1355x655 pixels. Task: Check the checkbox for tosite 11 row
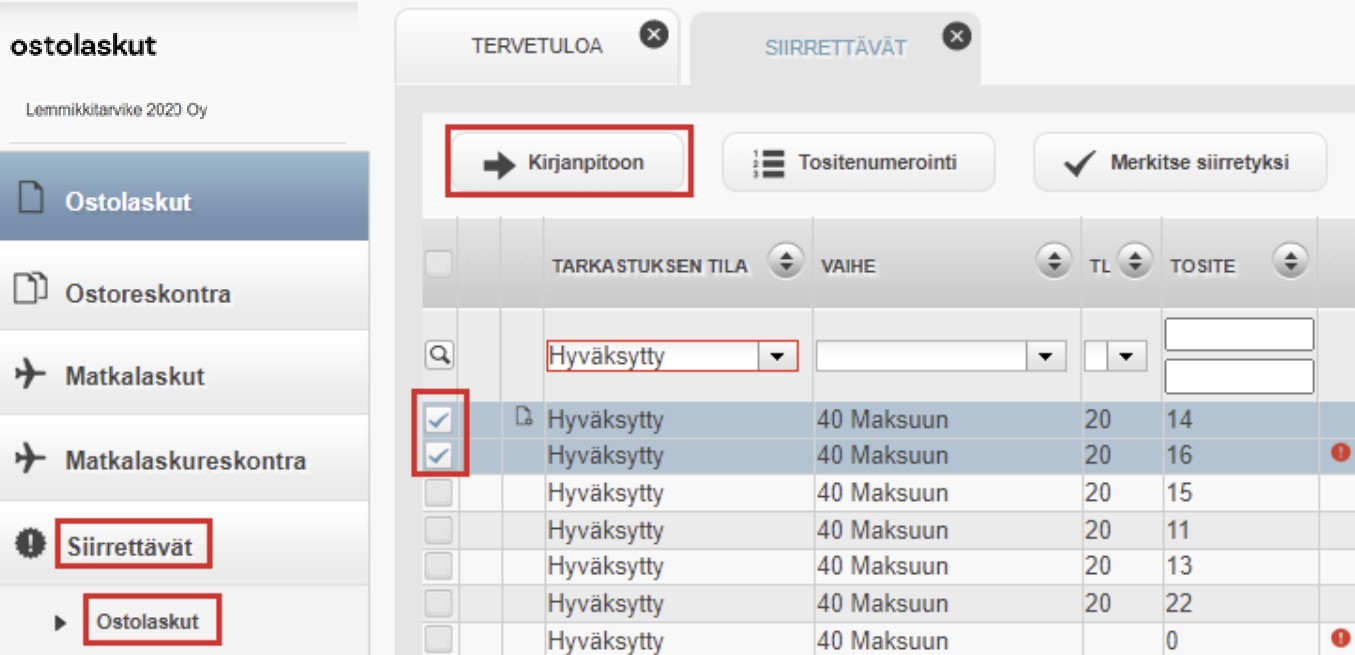click(439, 529)
